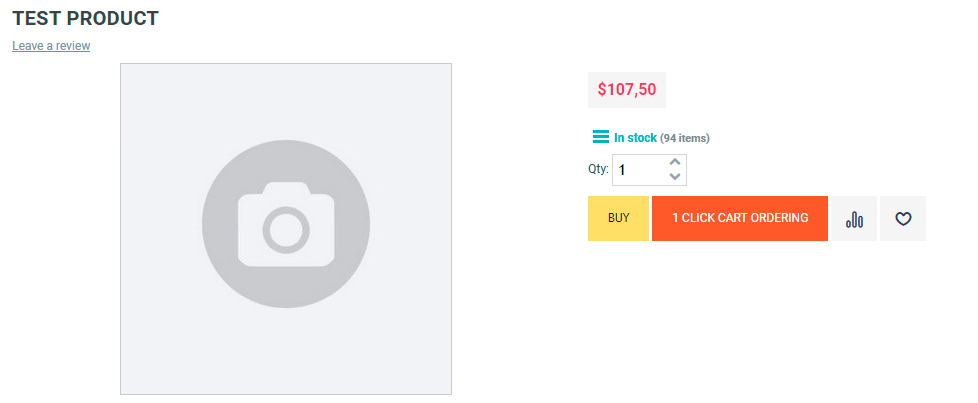Viewport: 978px width, 403px height.
Task: Click the In stock availability text
Action: [635, 138]
